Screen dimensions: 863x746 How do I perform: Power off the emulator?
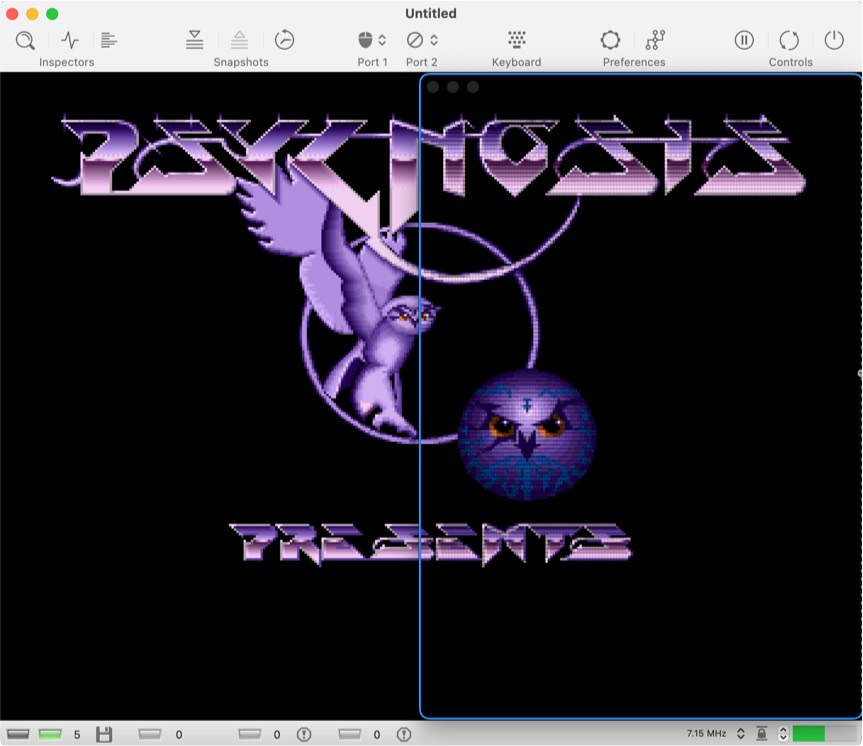[834, 40]
